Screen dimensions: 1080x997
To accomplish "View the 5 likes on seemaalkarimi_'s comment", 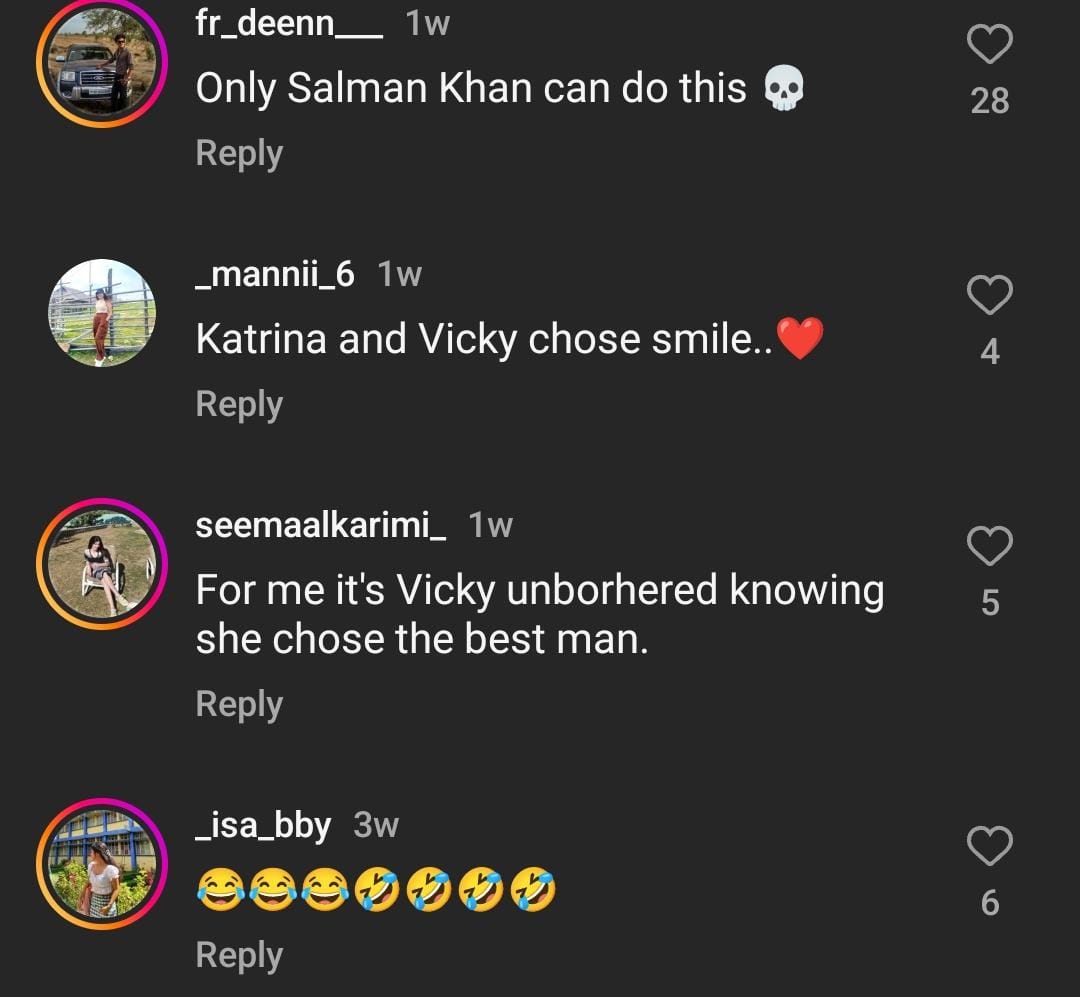I will coord(990,603).
